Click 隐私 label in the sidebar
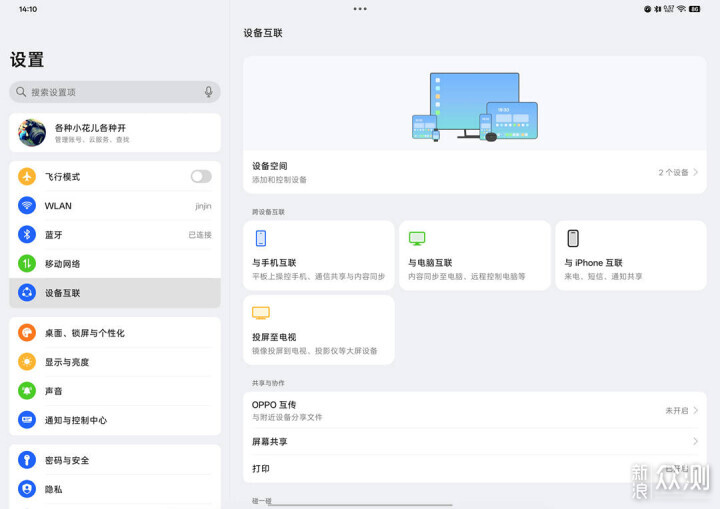The image size is (720, 509). 53,489
